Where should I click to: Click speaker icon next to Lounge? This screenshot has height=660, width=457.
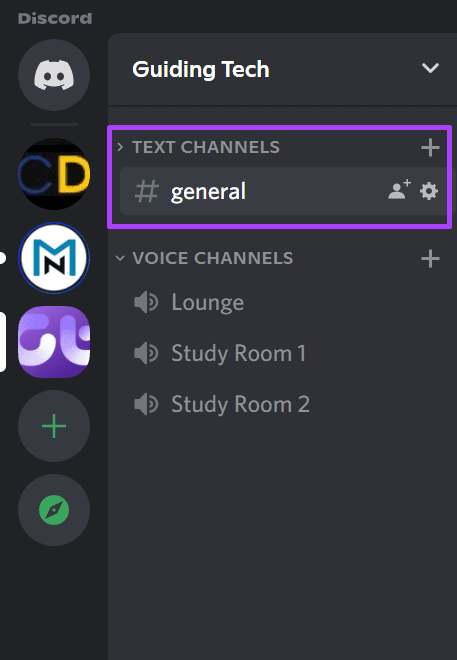coord(146,302)
